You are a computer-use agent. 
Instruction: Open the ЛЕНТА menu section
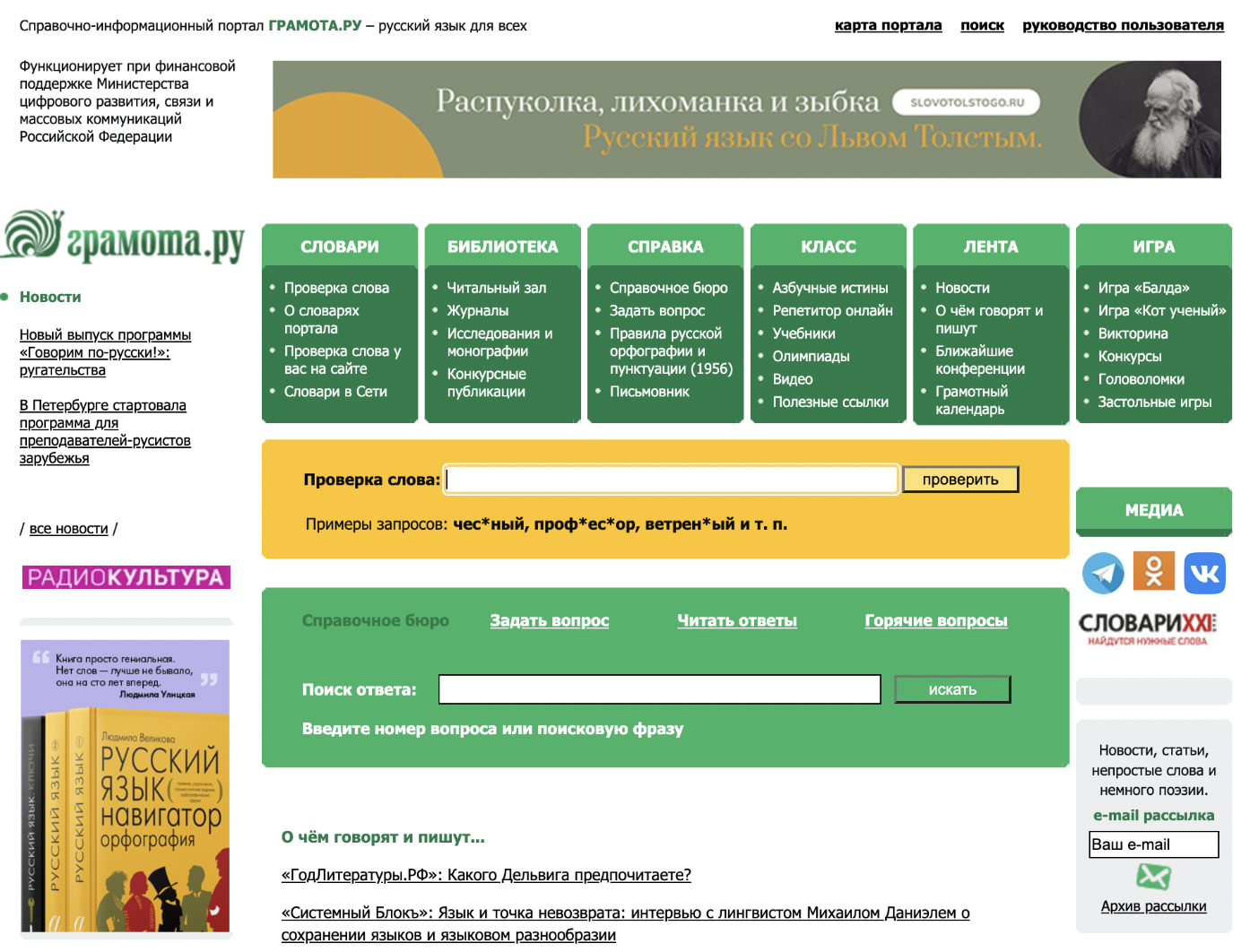pyautogui.click(x=991, y=247)
